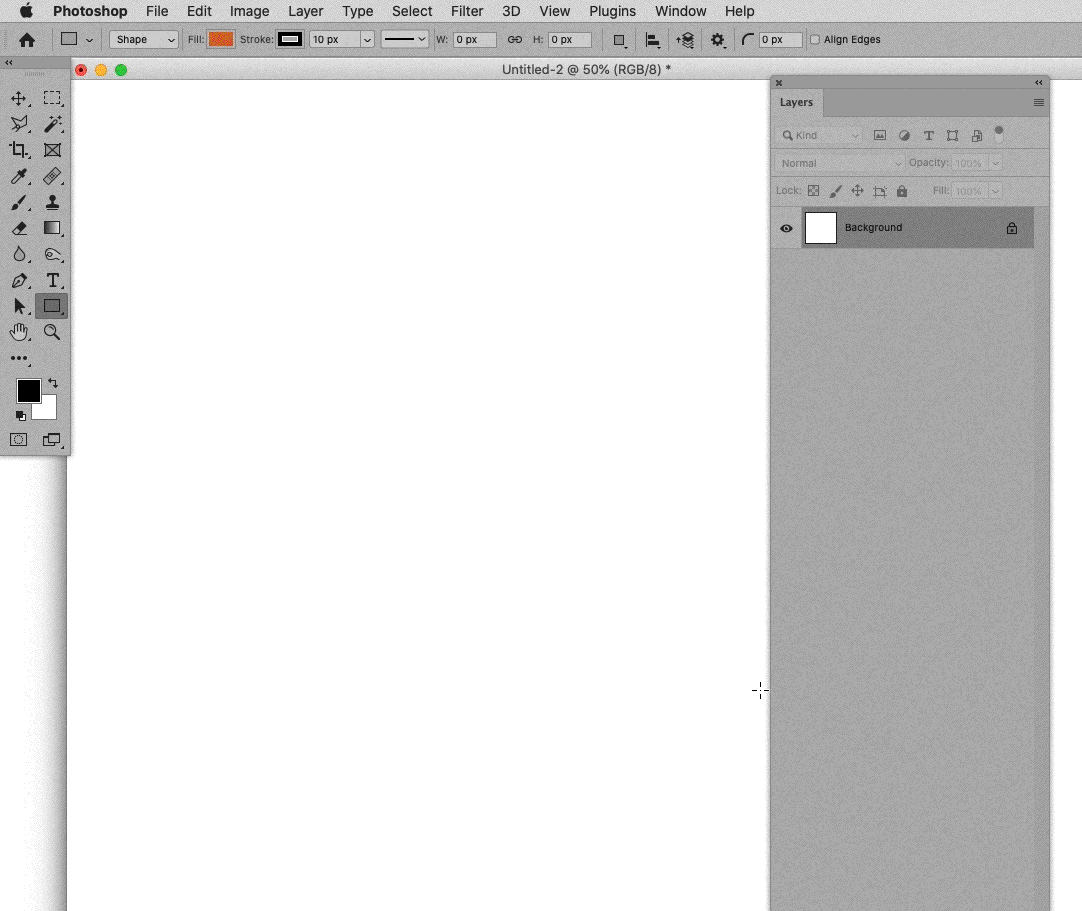Select the Rectangular Marquee tool
Viewport: 1082px width, 911px height.
(x=52, y=98)
